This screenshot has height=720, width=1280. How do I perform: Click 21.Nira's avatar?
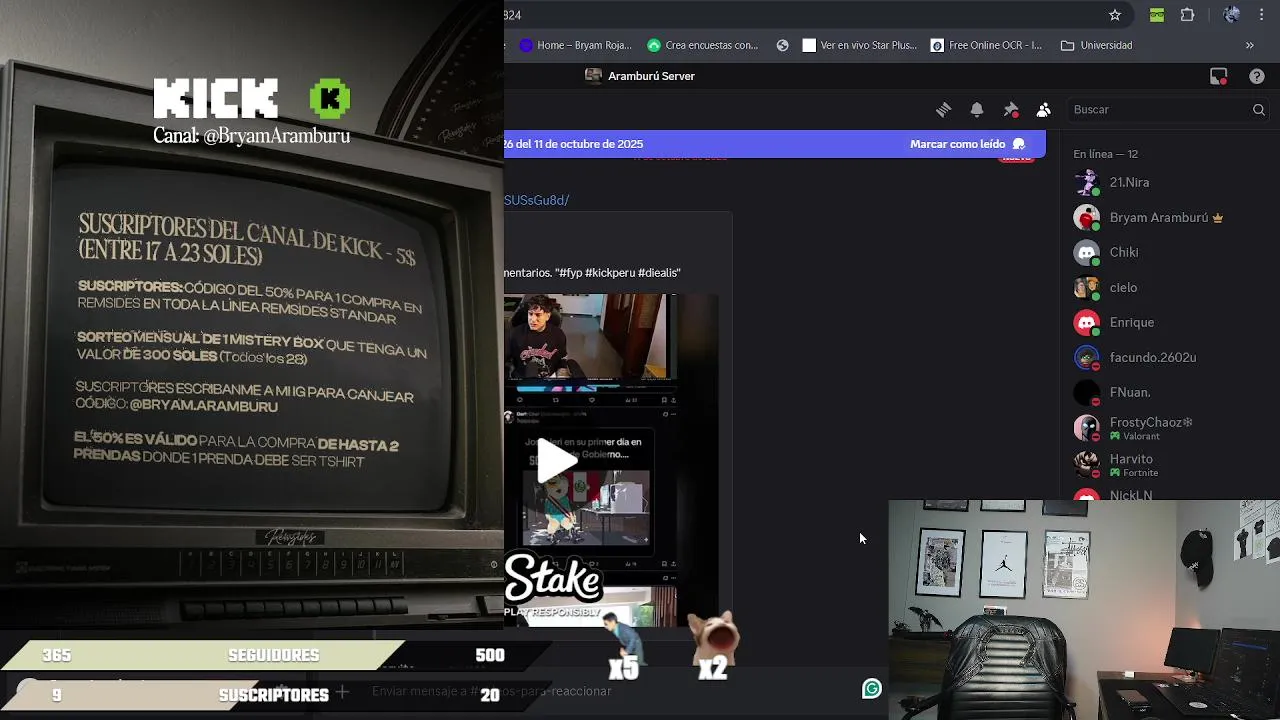[x=1087, y=183]
